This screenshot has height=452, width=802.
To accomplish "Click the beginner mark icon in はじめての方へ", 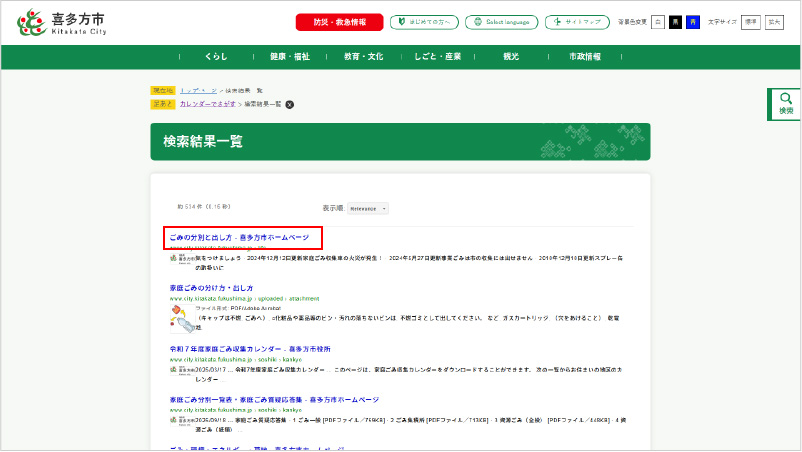I will [x=402, y=22].
